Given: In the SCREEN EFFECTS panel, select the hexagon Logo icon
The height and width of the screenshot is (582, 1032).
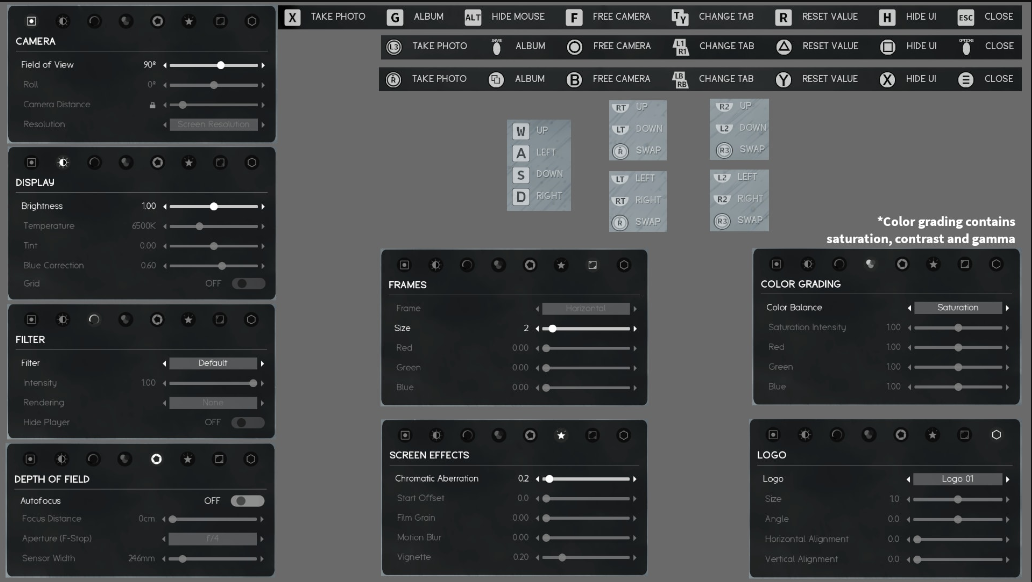Looking at the screenshot, I should point(623,435).
